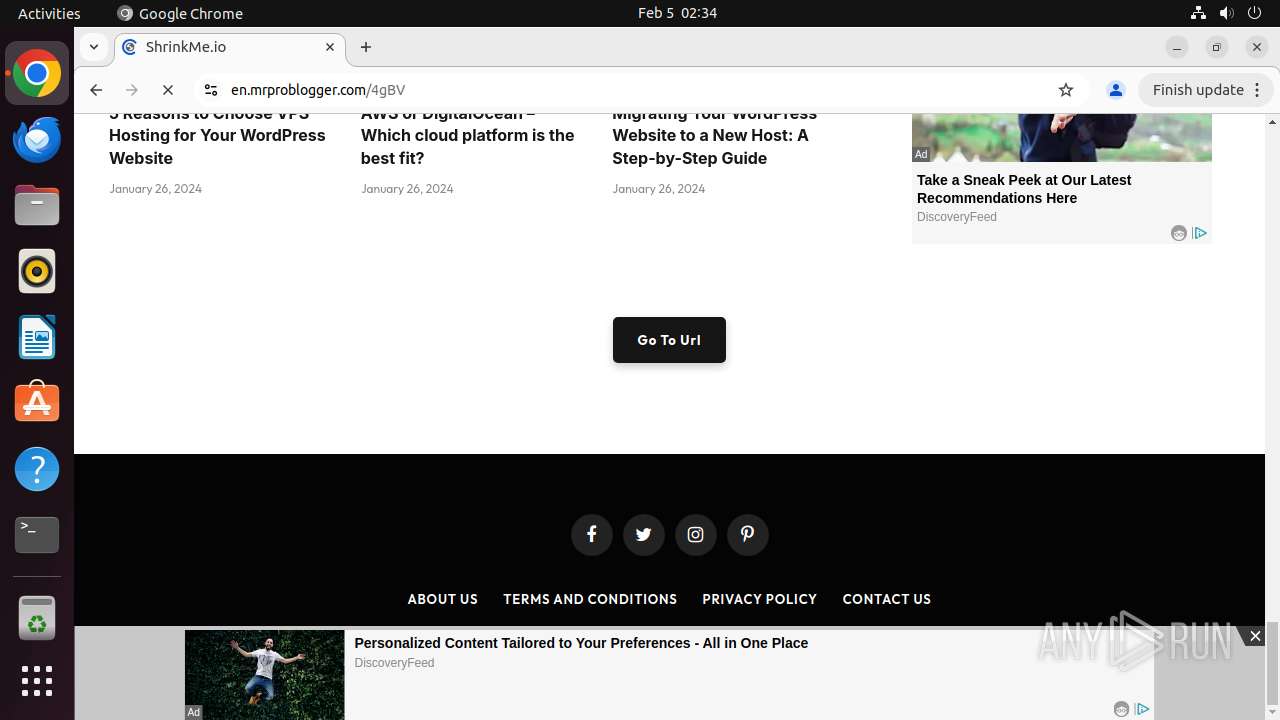Image resolution: width=1280 pixels, height=720 pixels.
Task: Open the Facebook social icon in footer
Action: [591, 534]
